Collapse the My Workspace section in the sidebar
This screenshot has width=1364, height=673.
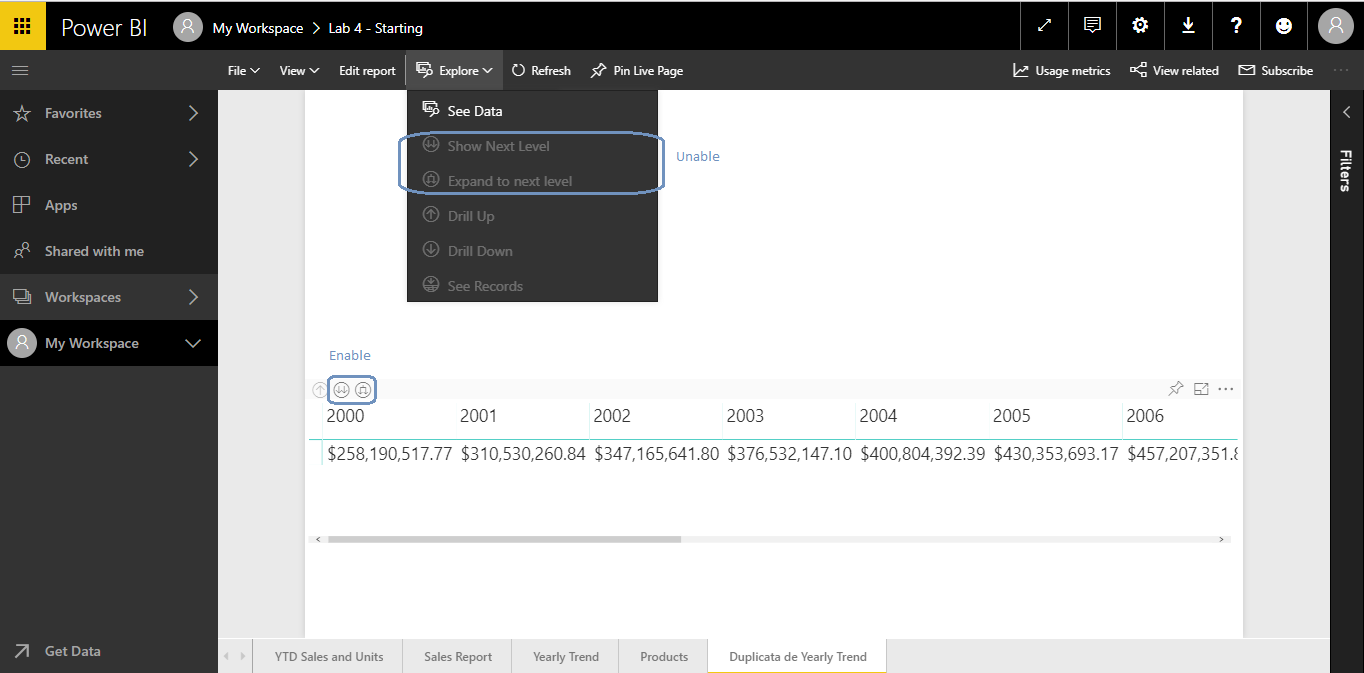[x=193, y=343]
